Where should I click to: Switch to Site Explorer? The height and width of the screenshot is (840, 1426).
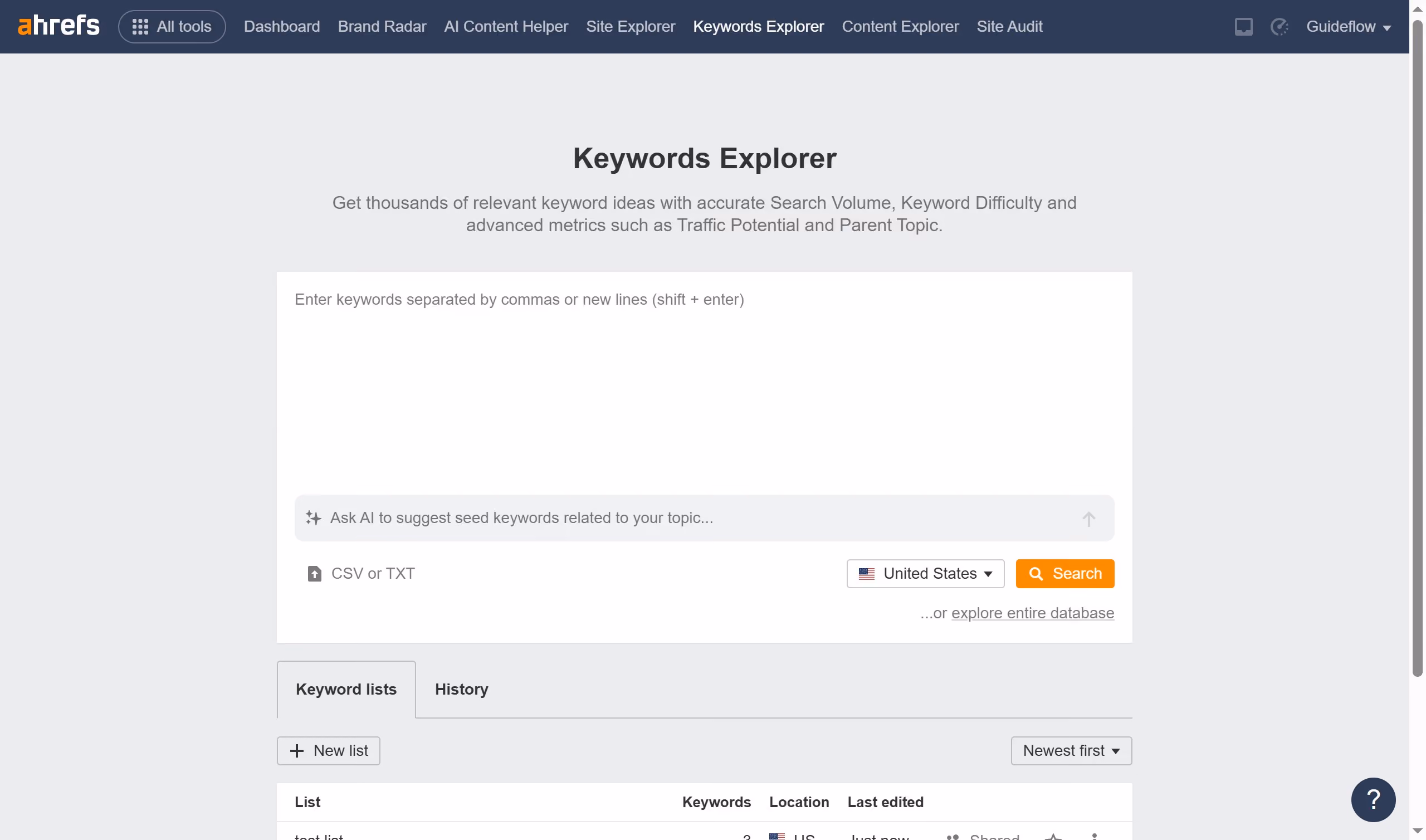(631, 27)
